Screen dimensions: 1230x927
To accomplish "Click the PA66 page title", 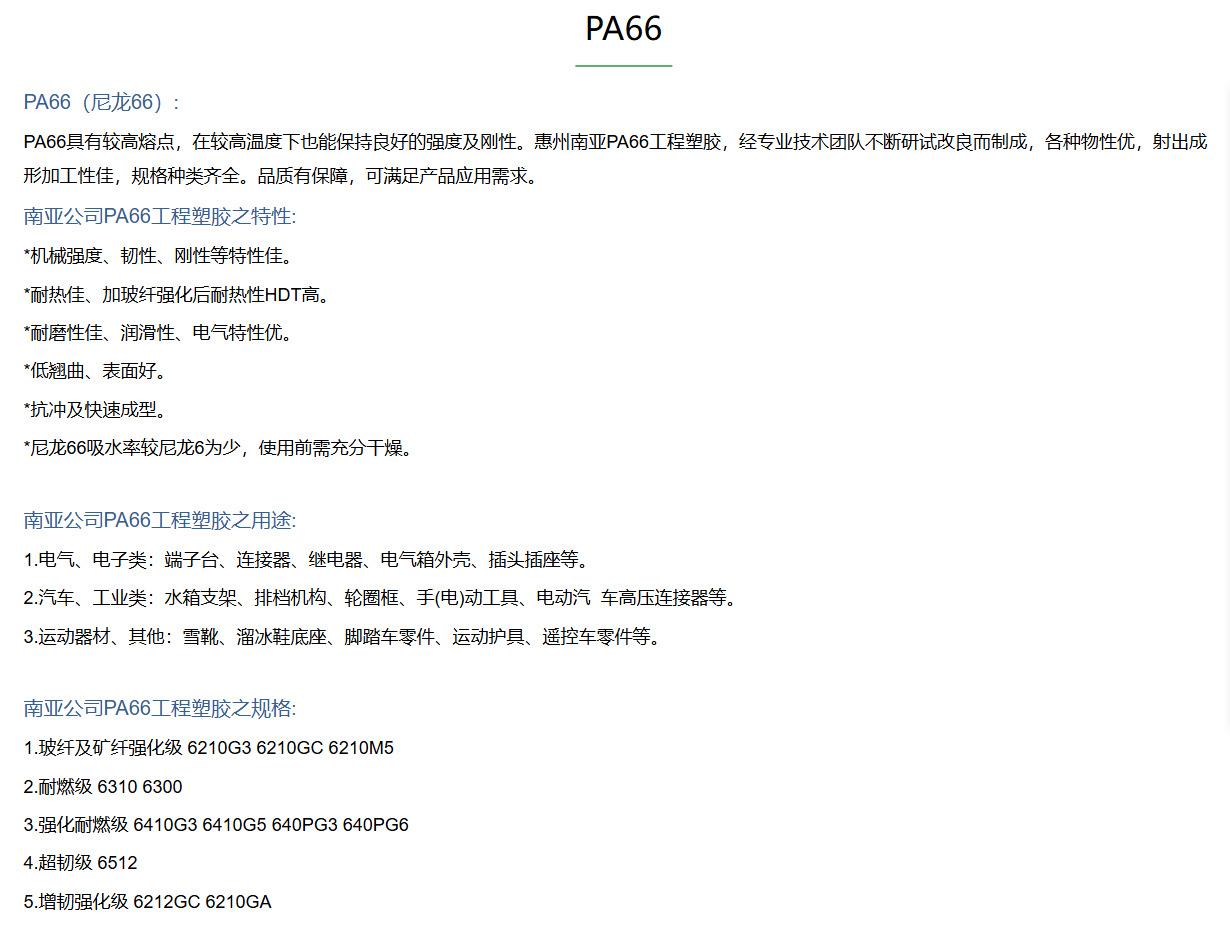I will tap(623, 28).
